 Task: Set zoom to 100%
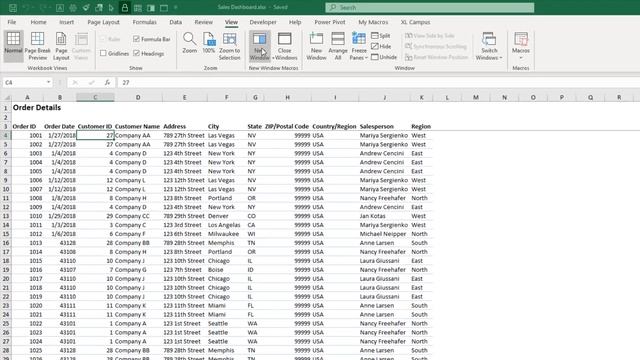tap(209, 43)
